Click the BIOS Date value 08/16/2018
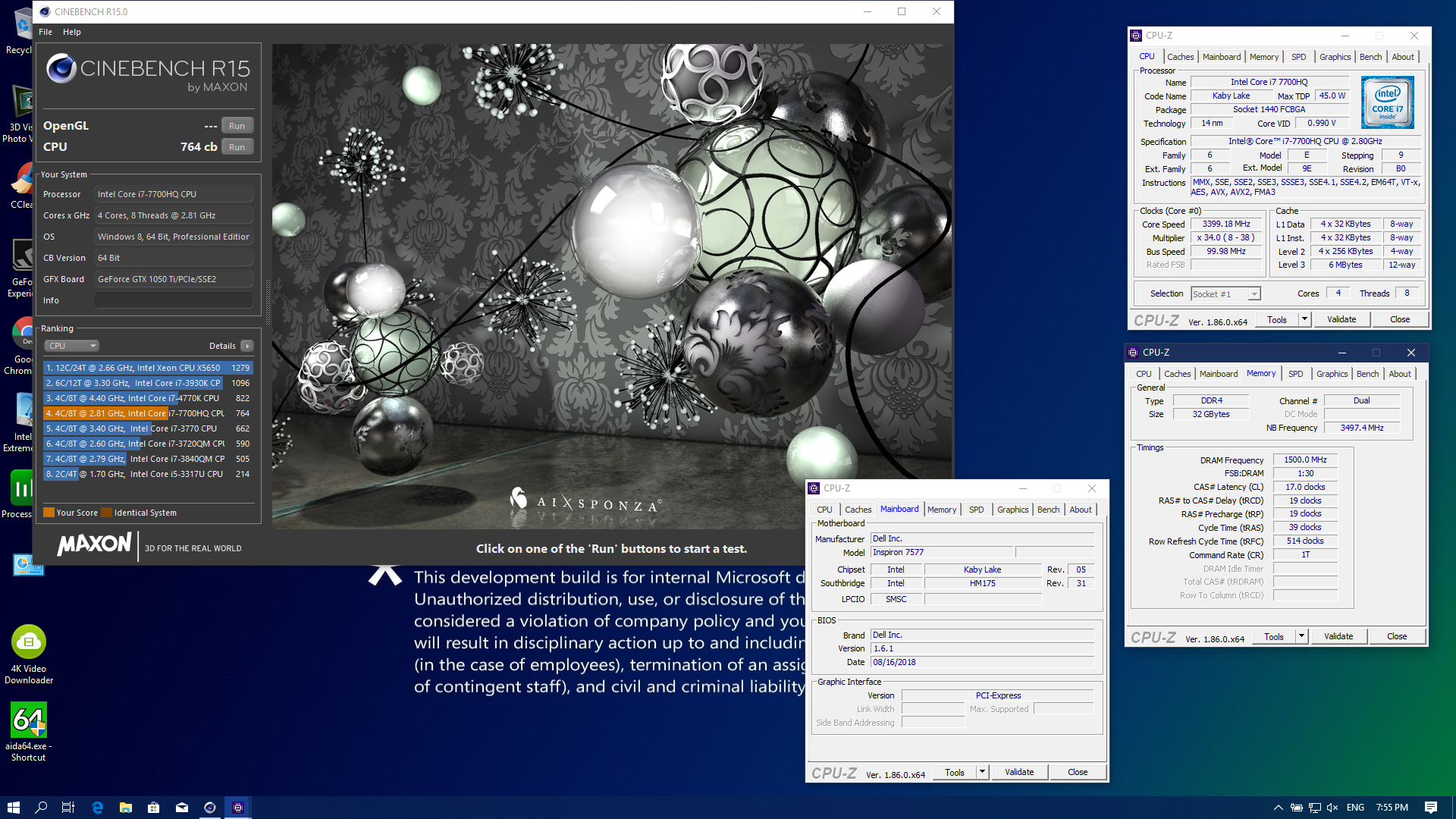This screenshot has height=819, width=1456. [x=982, y=663]
